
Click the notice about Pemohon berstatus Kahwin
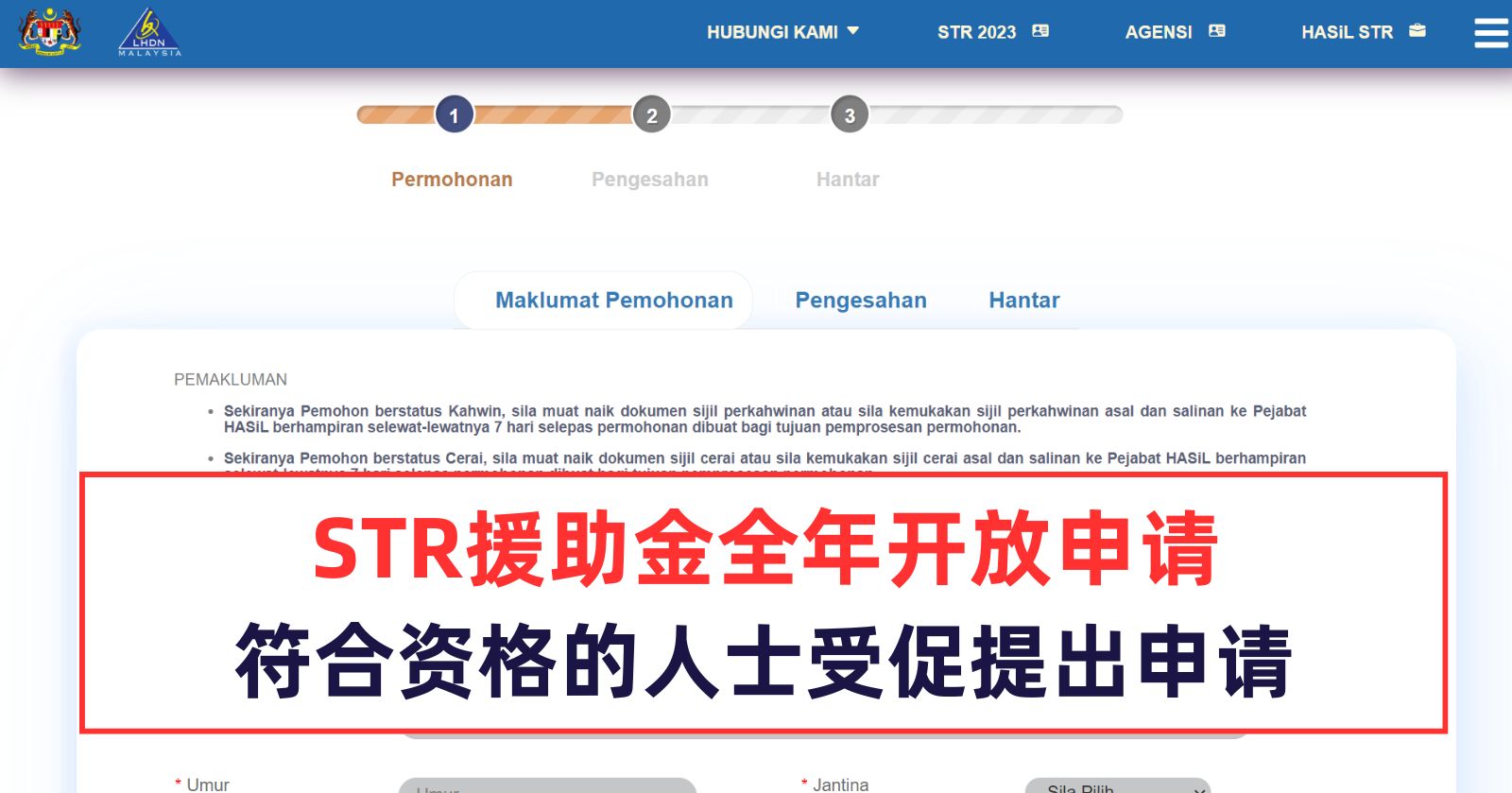[x=765, y=420]
